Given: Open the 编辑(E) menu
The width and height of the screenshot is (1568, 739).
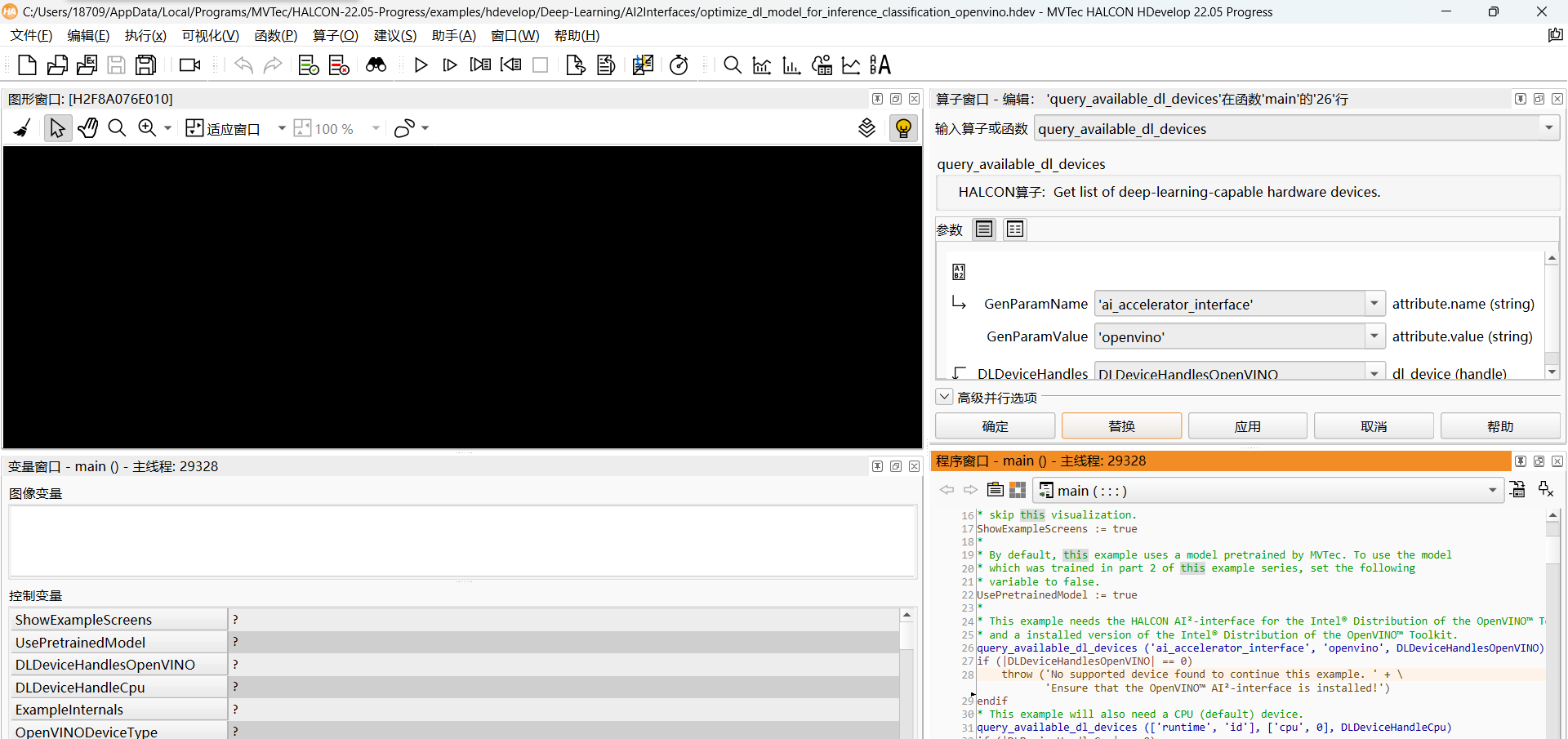Looking at the screenshot, I should tap(88, 36).
